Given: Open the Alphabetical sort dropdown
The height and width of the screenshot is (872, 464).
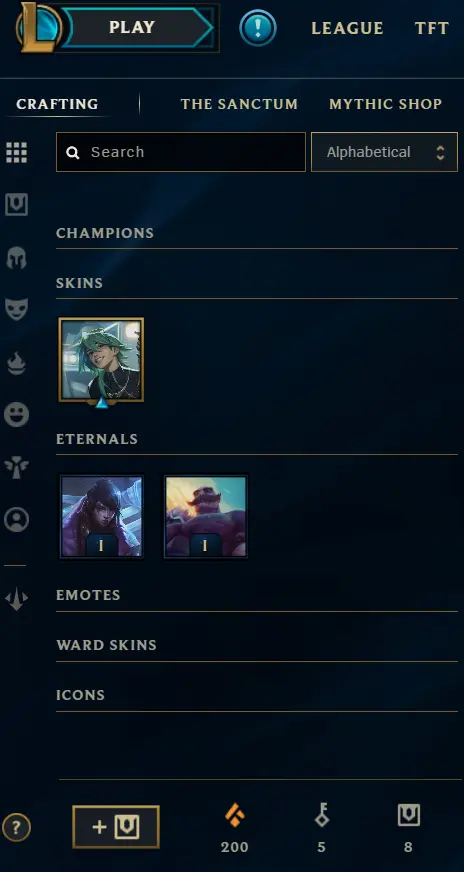Looking at the screenshot, I should point(384,152).
